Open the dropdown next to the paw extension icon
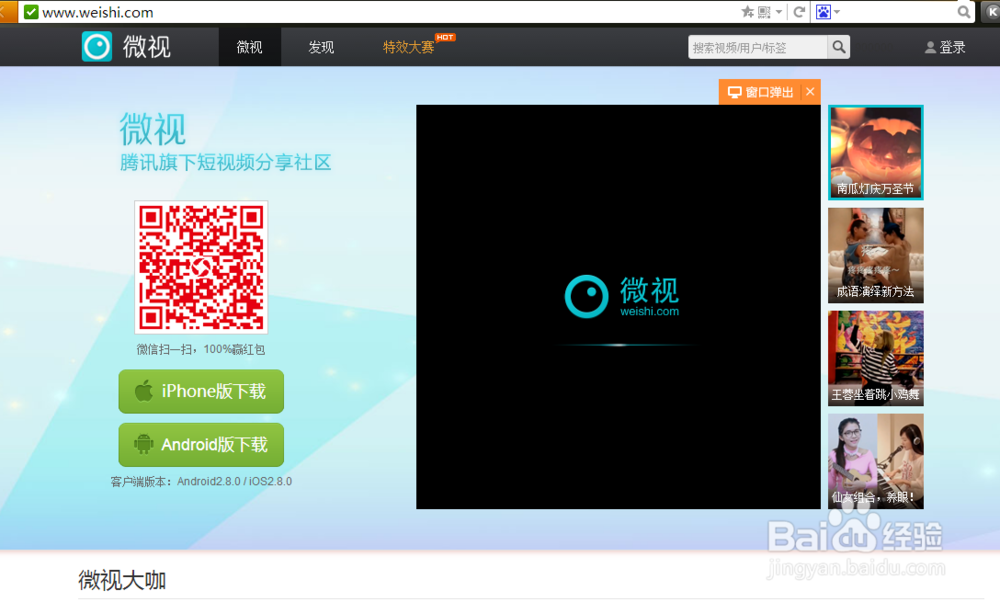The image size is (1000, 602). [839, 11]
